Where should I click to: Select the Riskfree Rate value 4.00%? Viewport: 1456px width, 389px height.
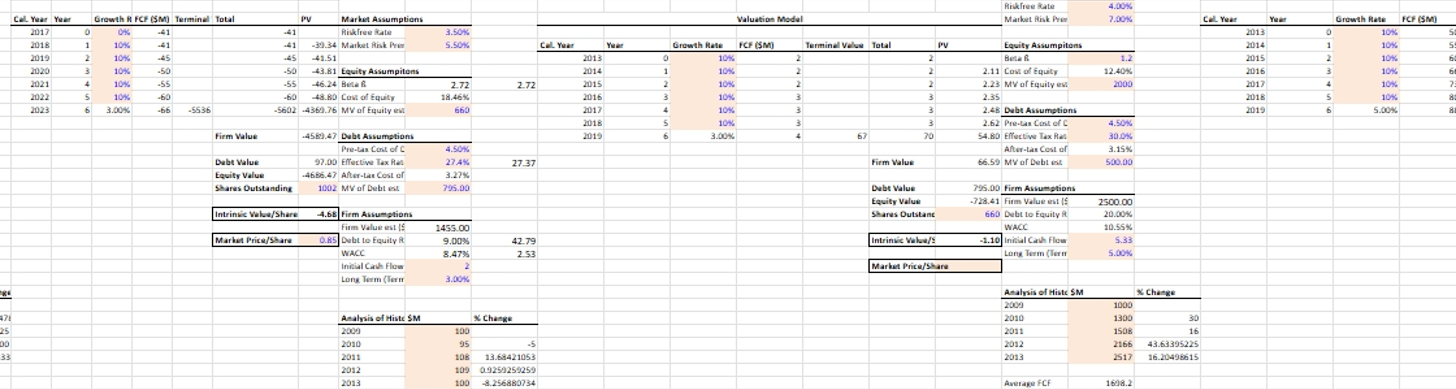pos(1101,6)
